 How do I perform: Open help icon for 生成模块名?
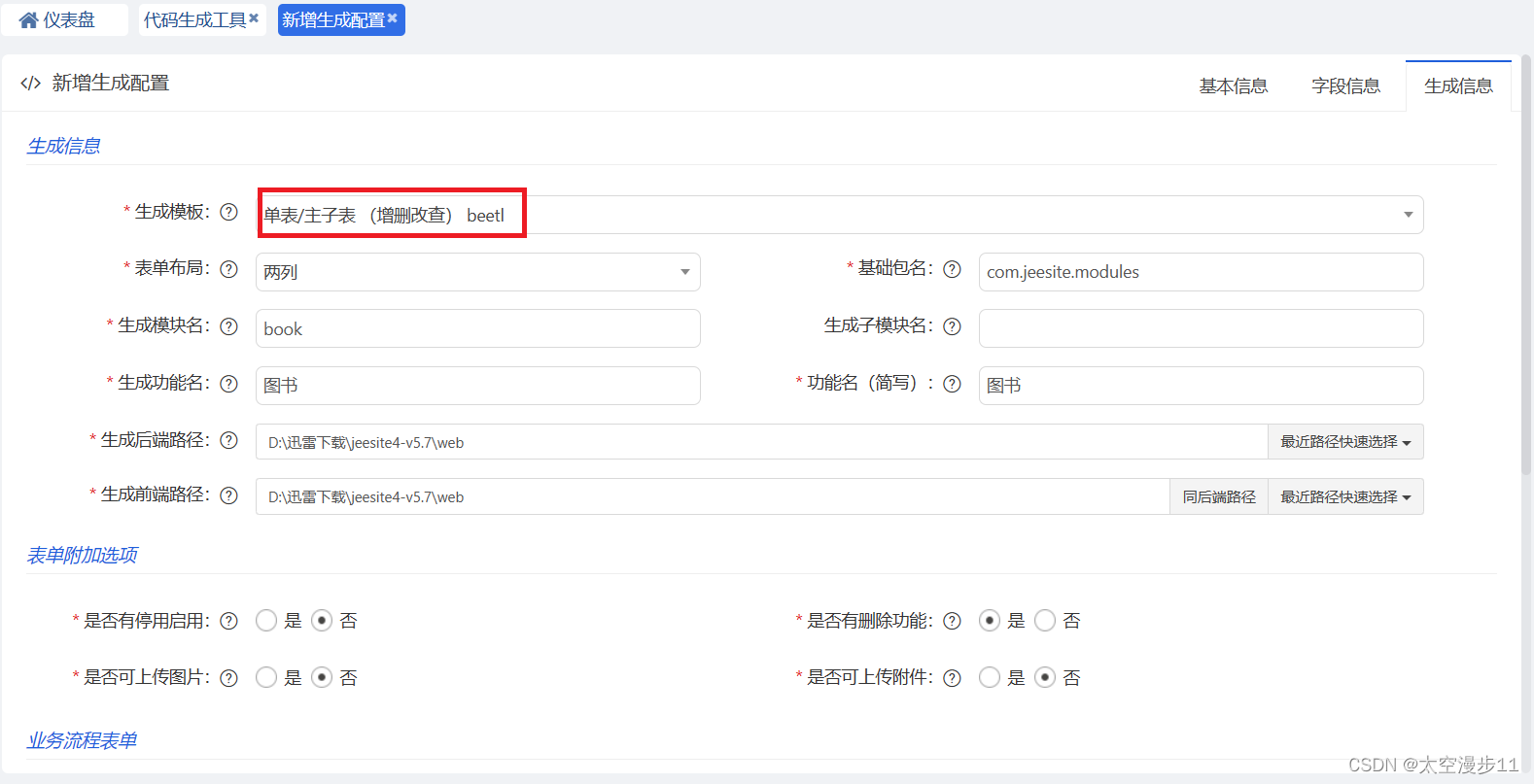click(228, 326)
